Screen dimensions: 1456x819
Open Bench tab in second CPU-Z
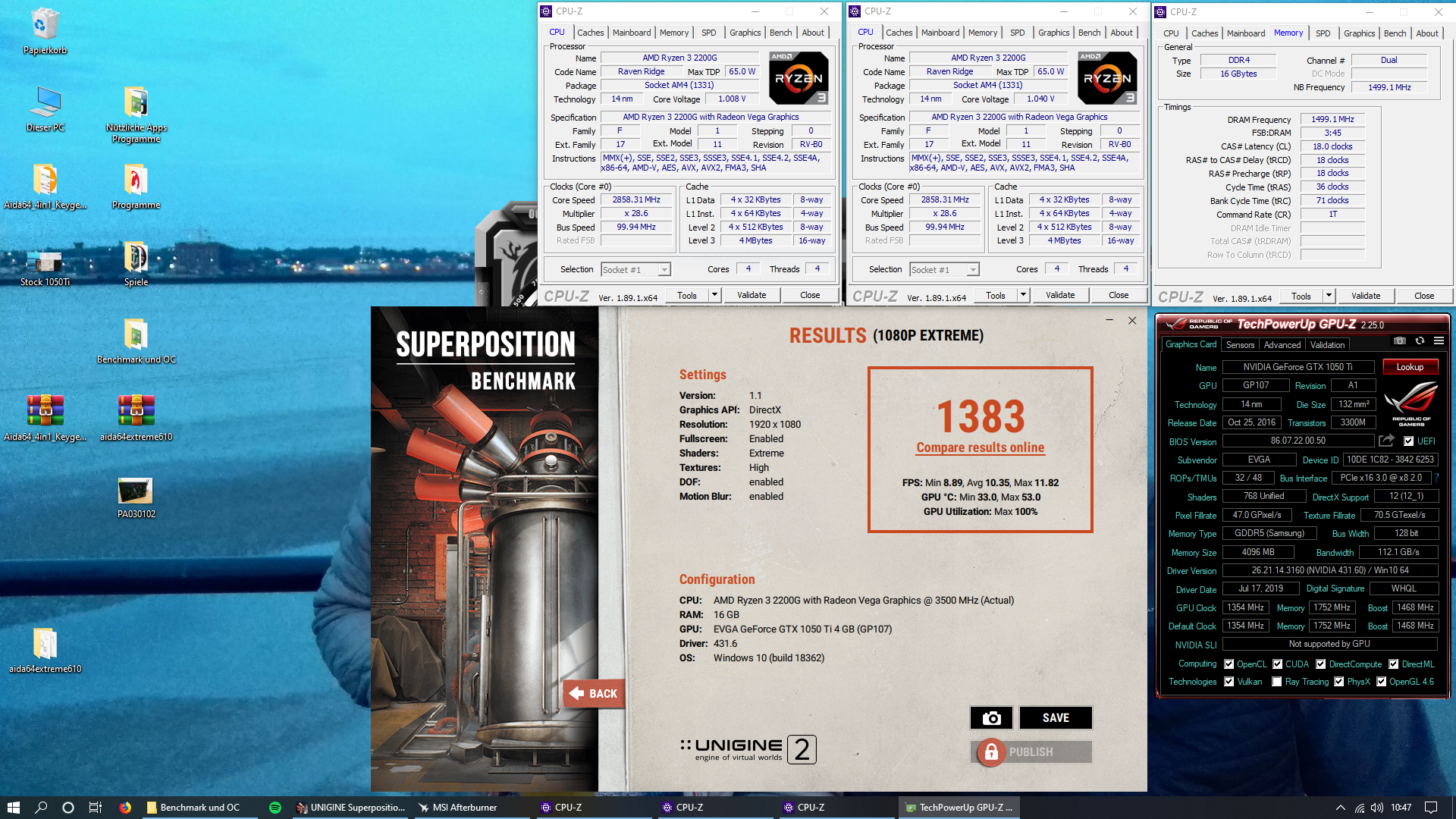pyautogui.click(x=1089, y=33)
